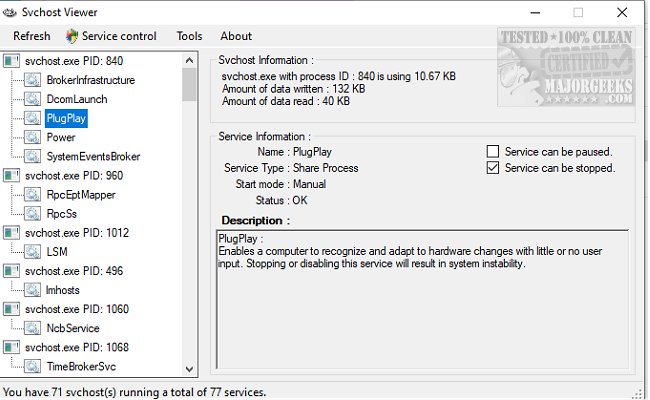Viewport: 650px width, 400px height.
Task: Click the Service control shield icon
Action: pyautogui.click(x=71, y=36)
